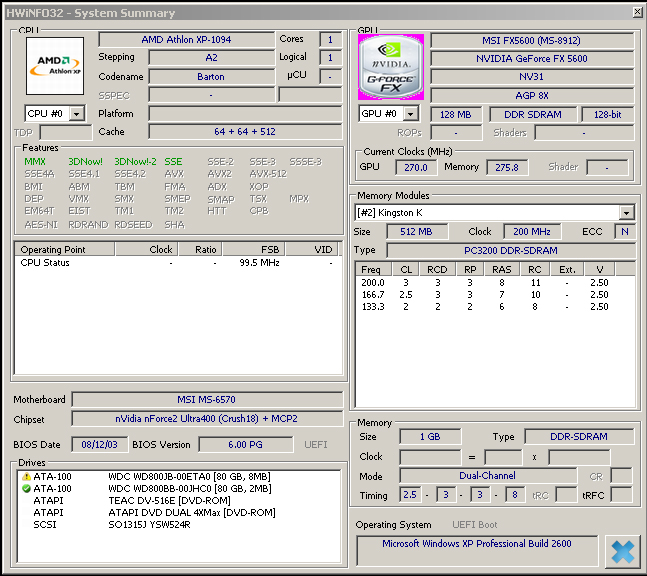This screenshot has height=576, width=647.
Task: Click the VID column header
Action: click(312, 249)
